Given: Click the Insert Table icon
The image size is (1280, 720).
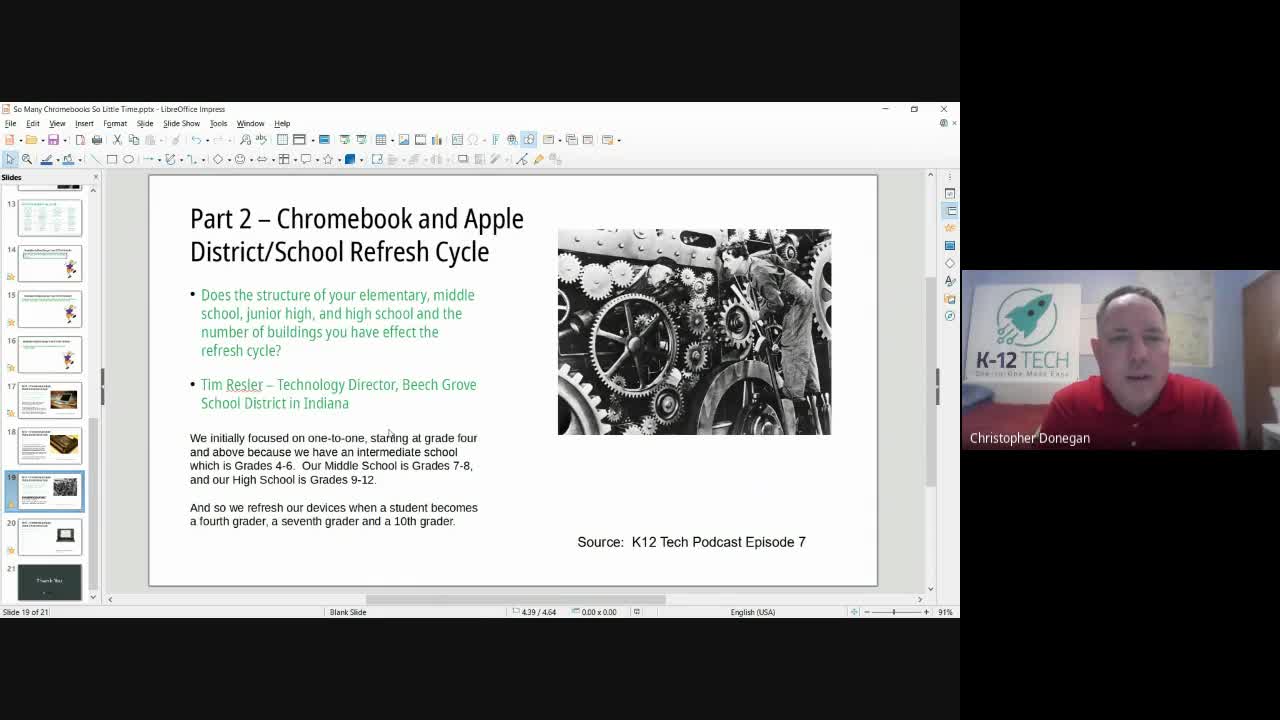Looking at the screenshot, I should tap(380, 140).
